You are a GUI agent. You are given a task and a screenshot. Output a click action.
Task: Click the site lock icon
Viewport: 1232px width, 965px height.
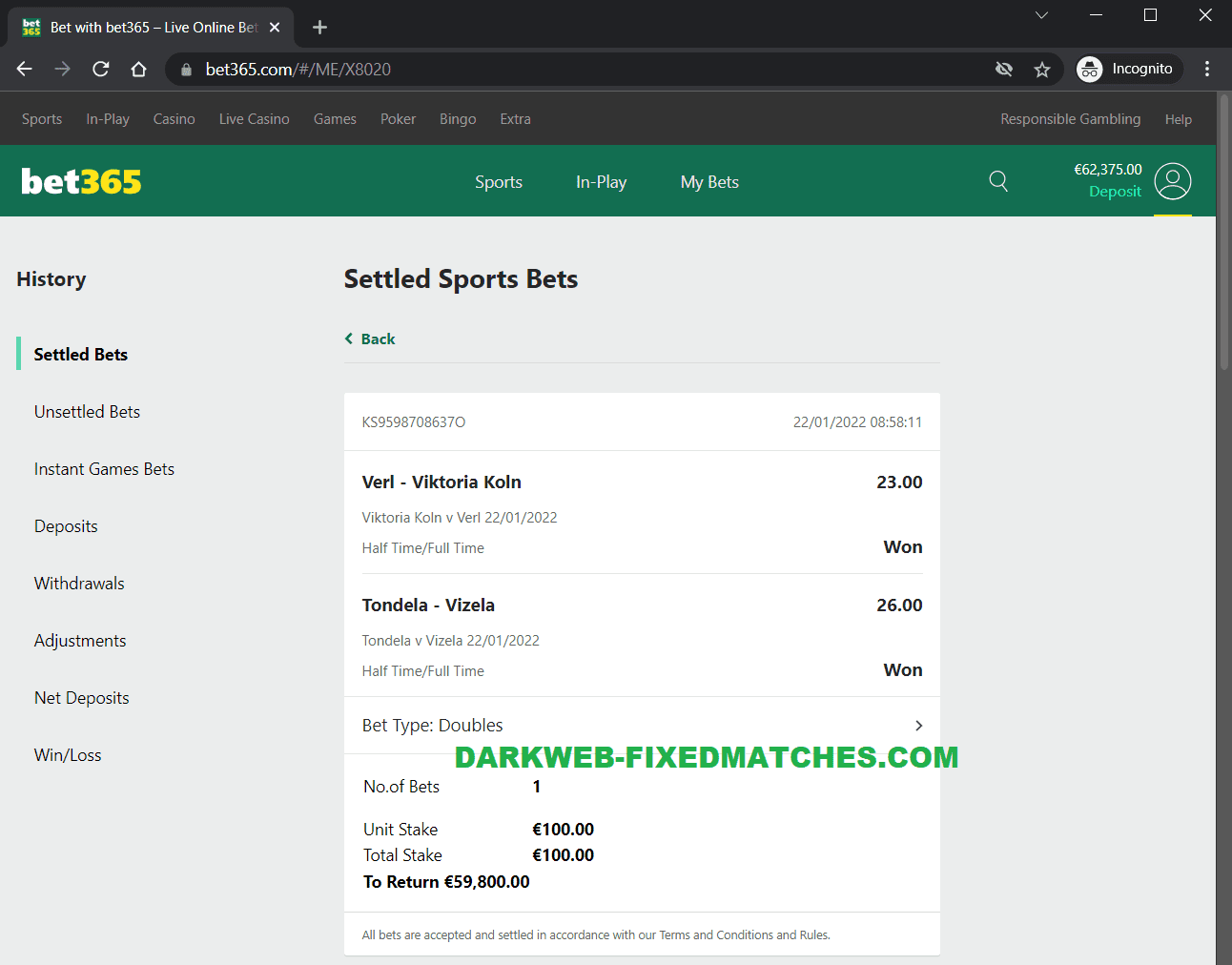pos(187,70)
